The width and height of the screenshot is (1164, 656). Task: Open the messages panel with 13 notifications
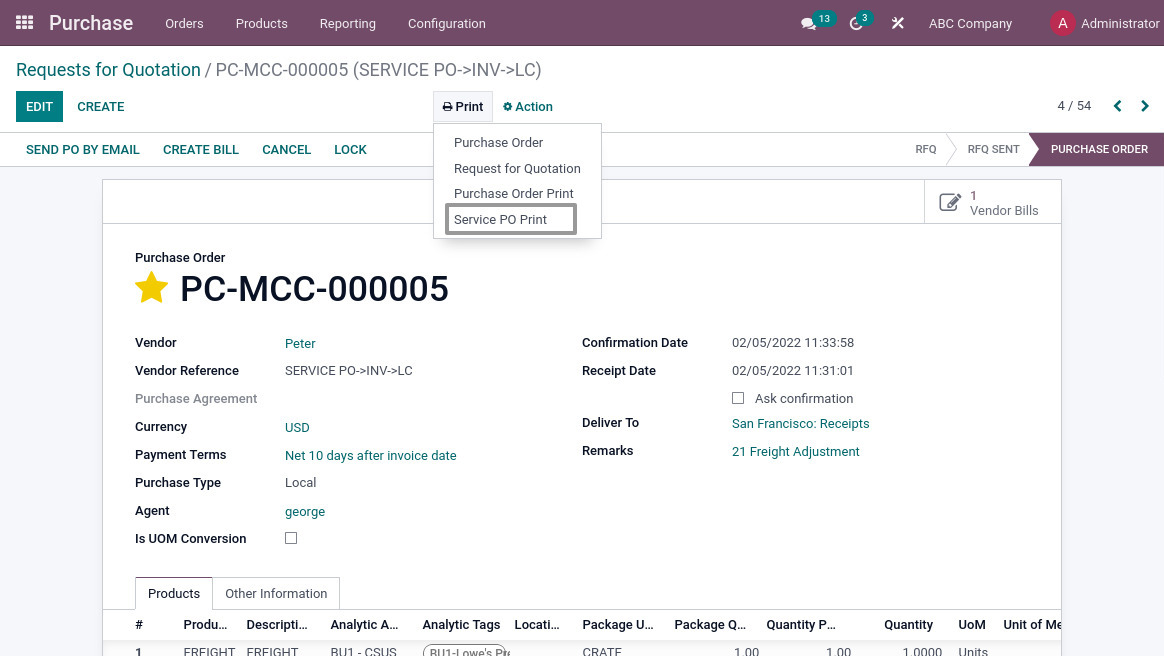810,23
